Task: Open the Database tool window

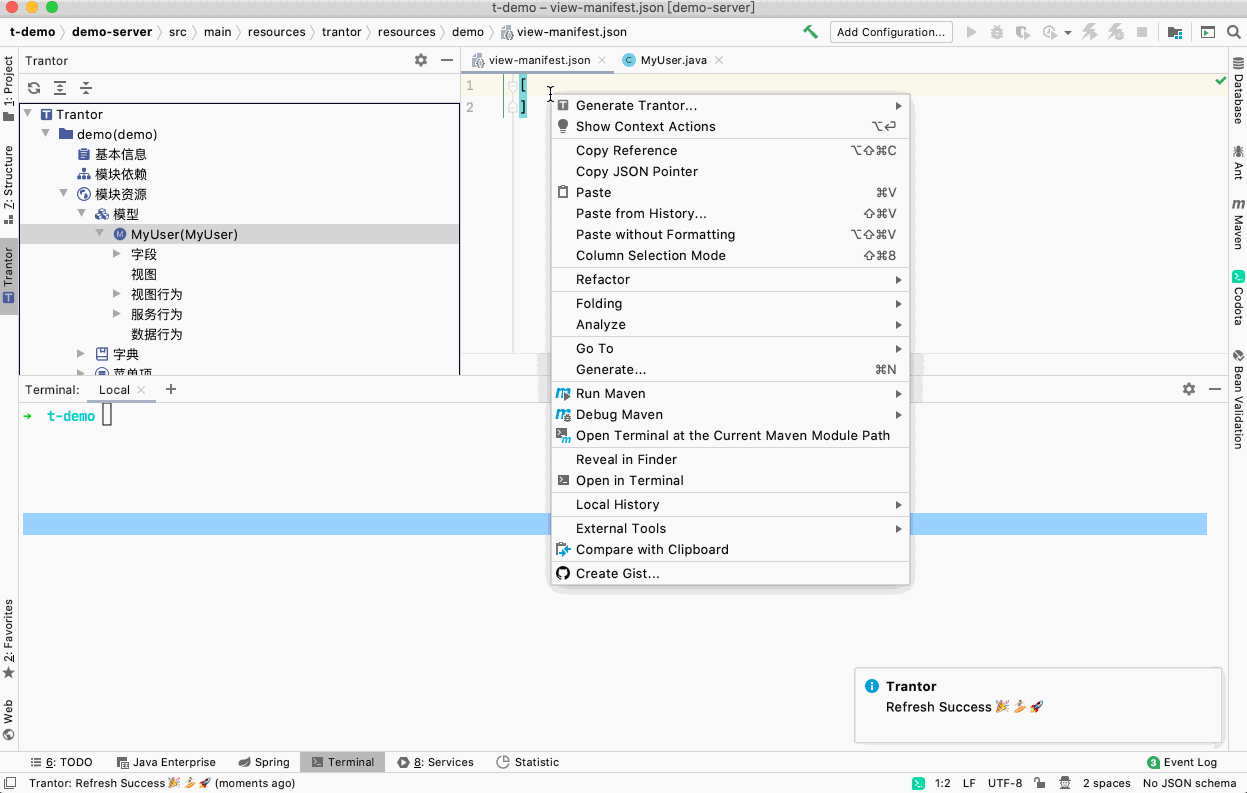Action: tap(1238, 91)
